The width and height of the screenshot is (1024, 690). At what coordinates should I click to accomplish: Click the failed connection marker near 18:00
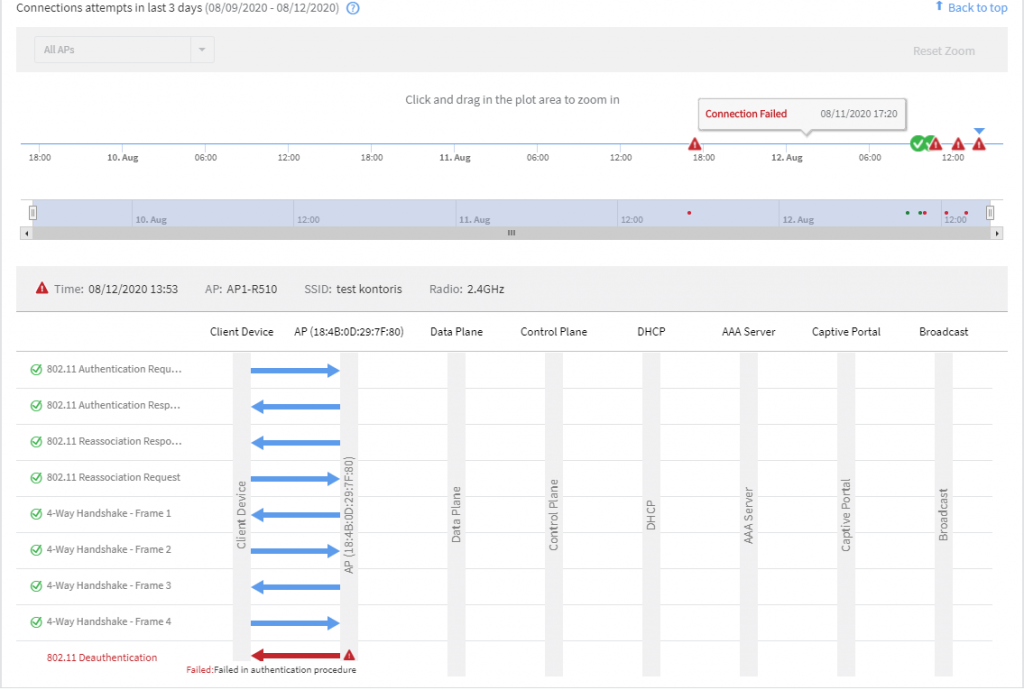pyautogui.click(x=695, y=145)
